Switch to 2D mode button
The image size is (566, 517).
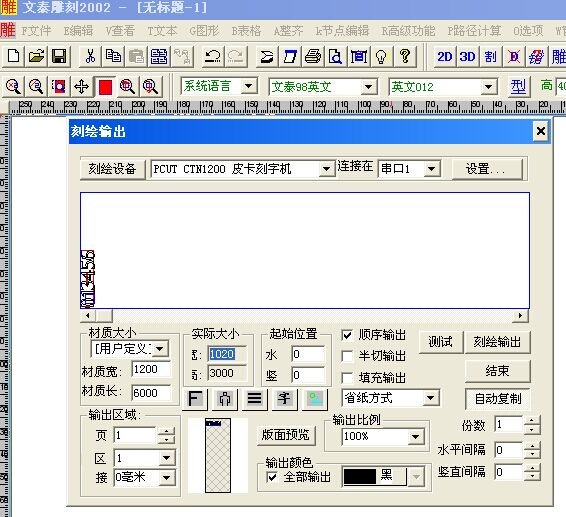tap(444, 56)
